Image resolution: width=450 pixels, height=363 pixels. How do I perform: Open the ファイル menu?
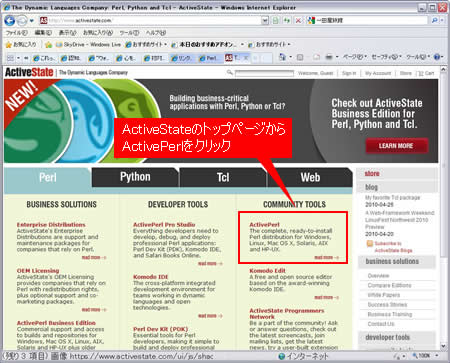(x=17, y=33)
